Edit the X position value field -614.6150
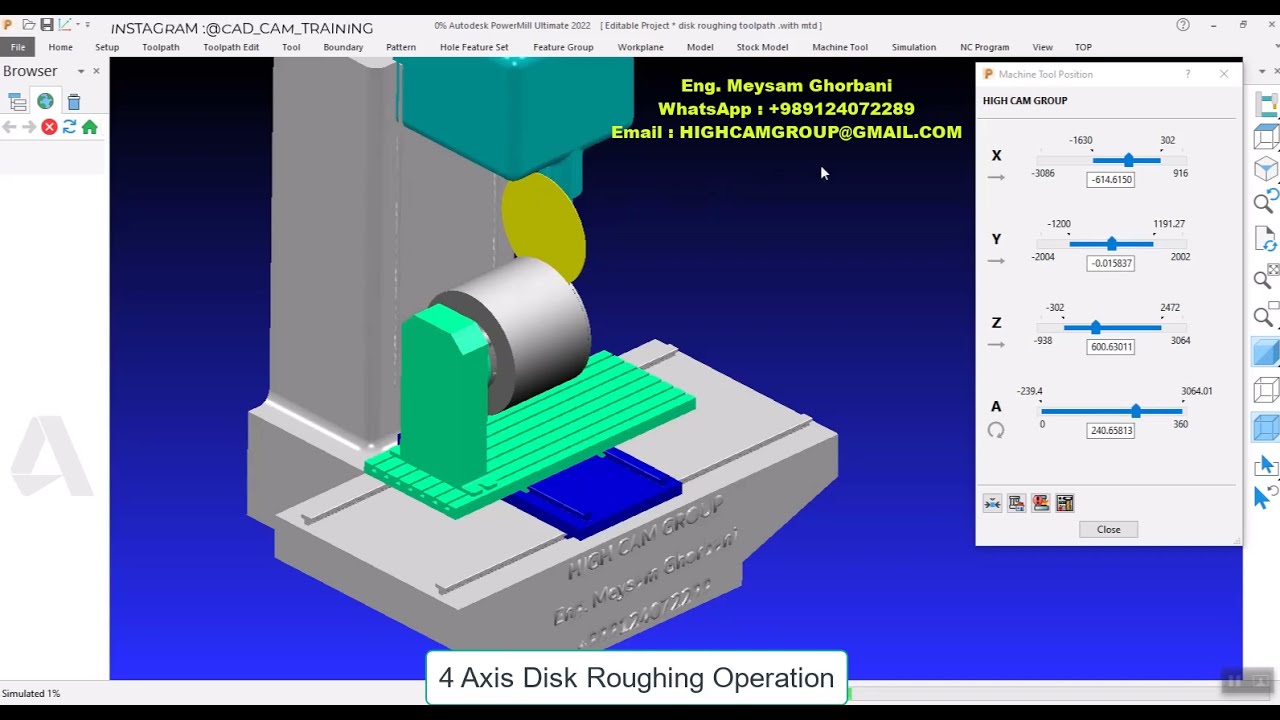The width and height of the screenshot is (1280, 720). [x=1111, y=180]
